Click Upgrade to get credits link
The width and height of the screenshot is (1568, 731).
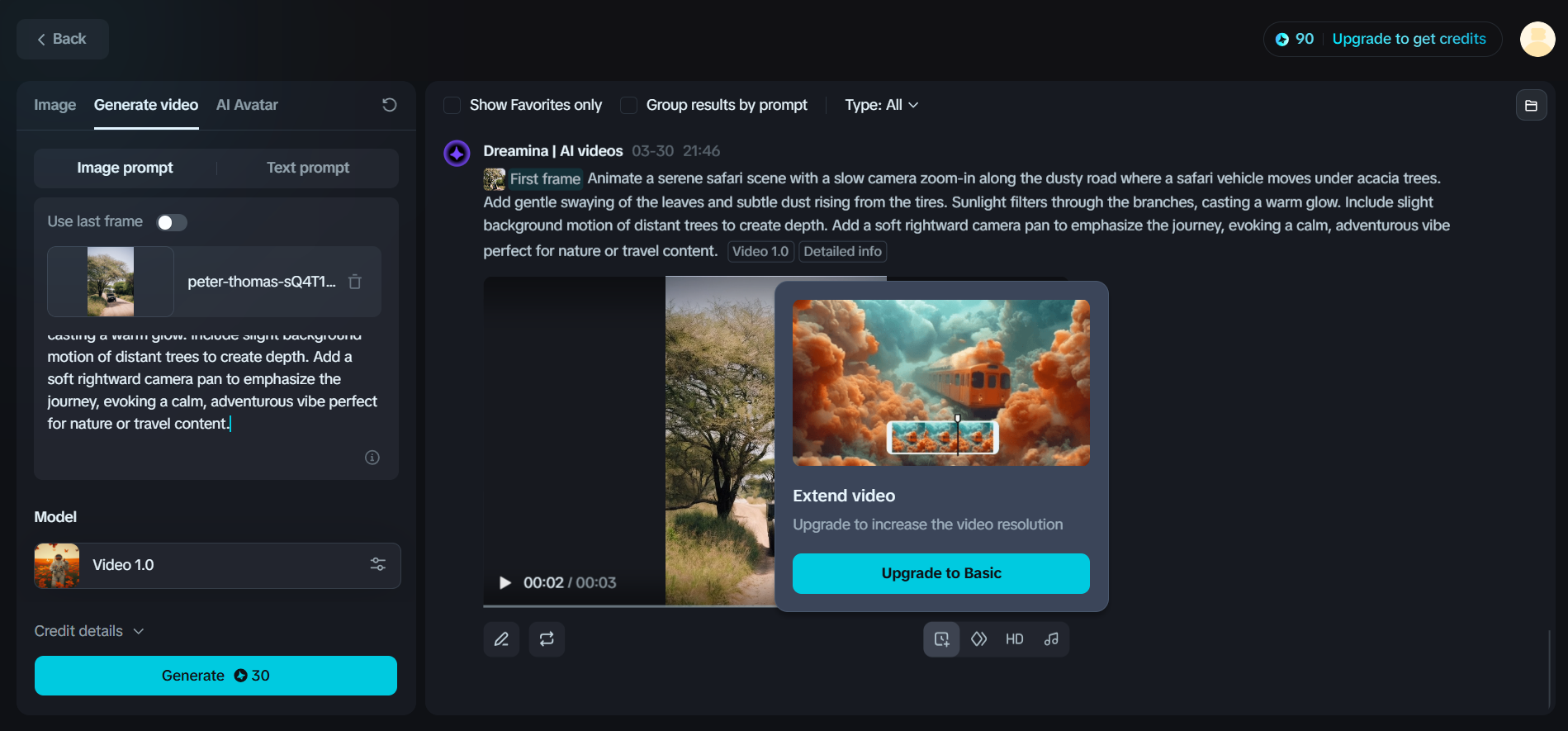click(1409, 39)
